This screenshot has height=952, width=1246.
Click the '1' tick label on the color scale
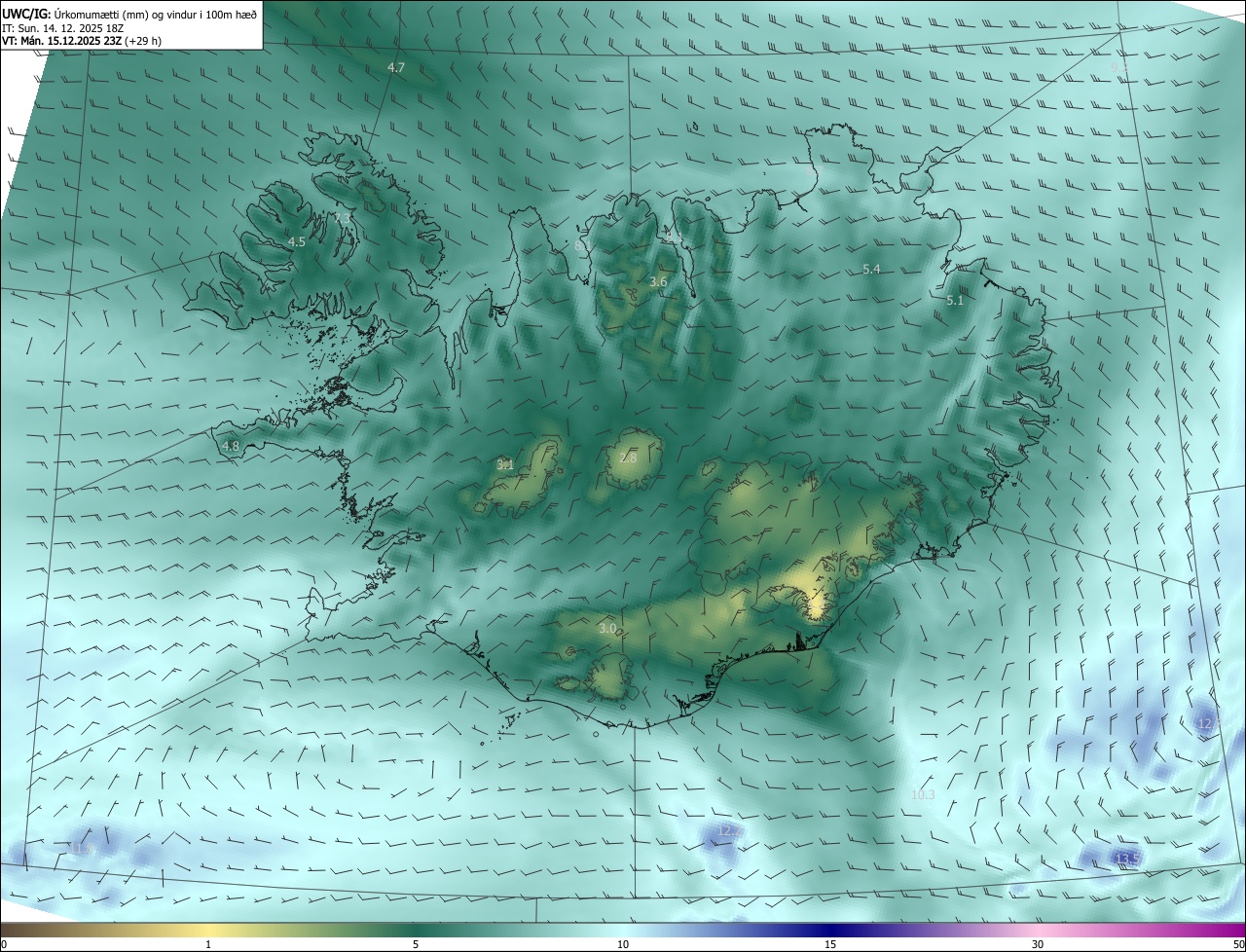point(208,944)
